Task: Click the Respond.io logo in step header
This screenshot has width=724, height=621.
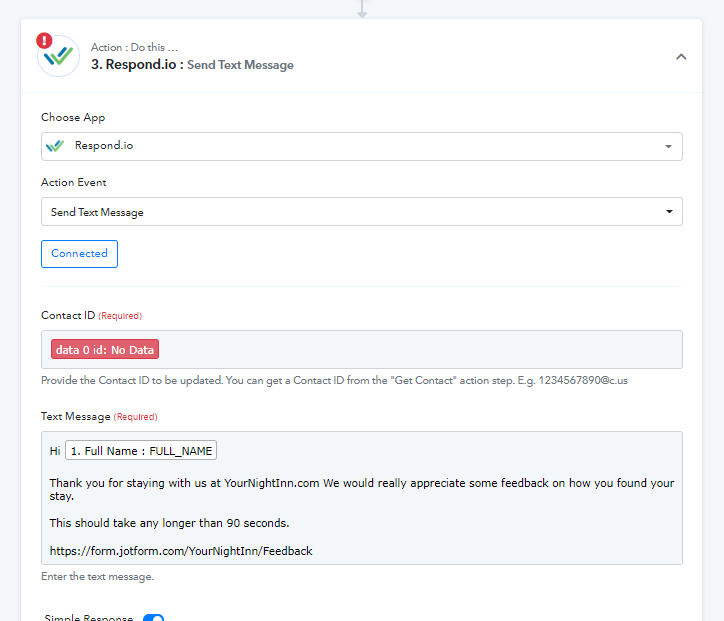Action: [58, 57]
